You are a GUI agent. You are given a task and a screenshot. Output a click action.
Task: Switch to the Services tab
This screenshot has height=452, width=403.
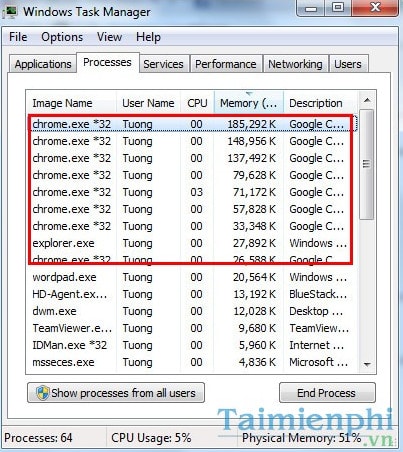pos(163,64)
